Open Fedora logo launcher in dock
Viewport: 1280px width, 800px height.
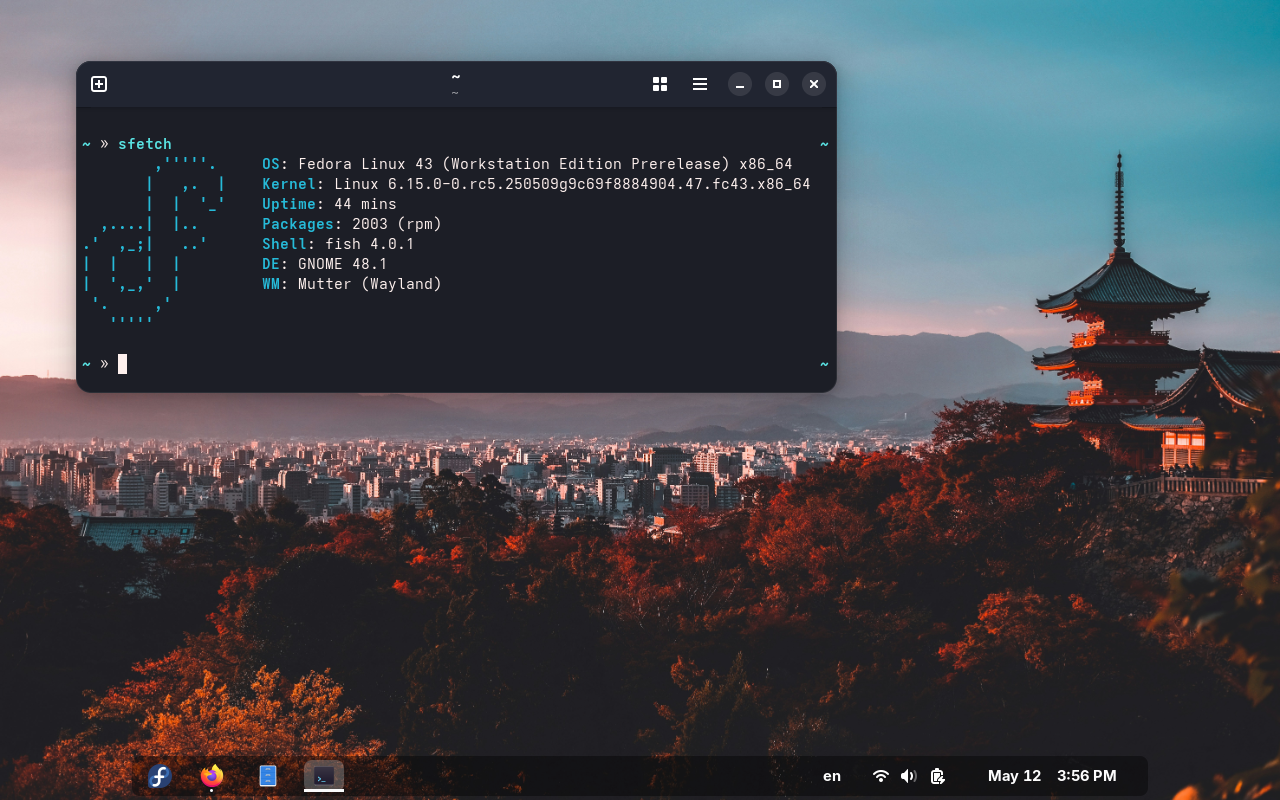click(159, 776)
